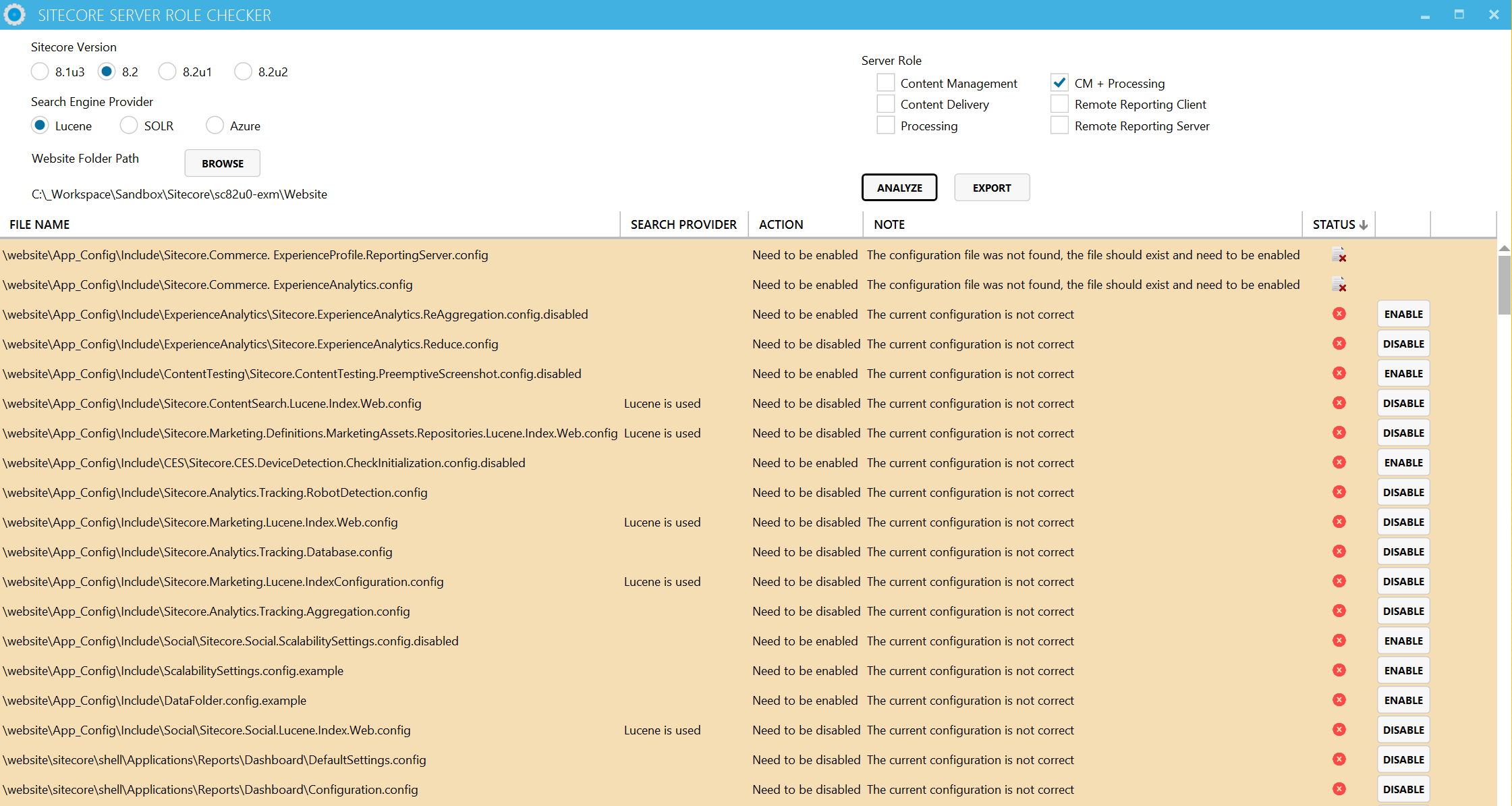
Task: Click red error icon for Tracking.Aggregation.config row
Action: point(1339,611)
